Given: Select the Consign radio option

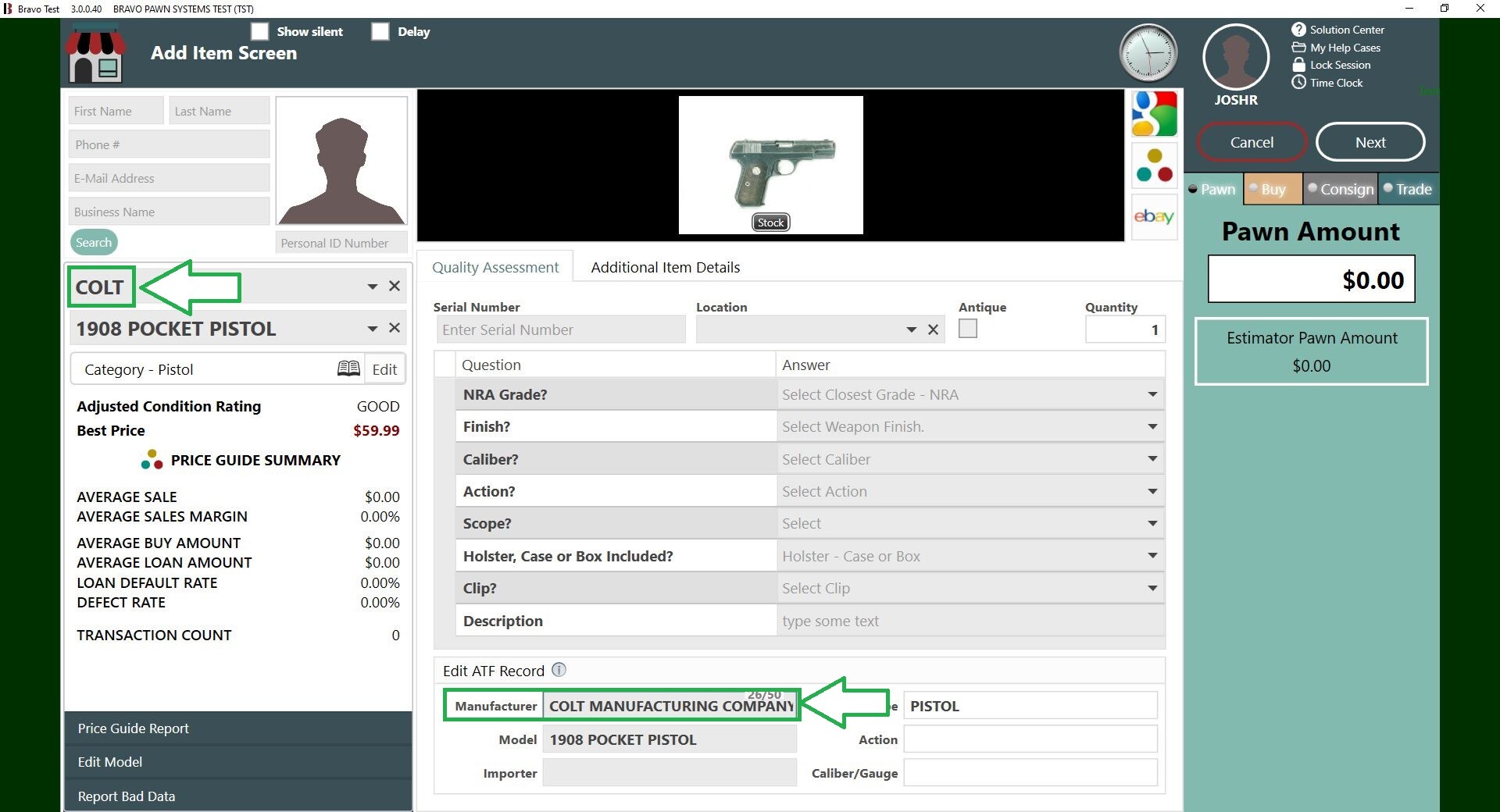Looking at the screenshot, I should [x=1312, y=188].
